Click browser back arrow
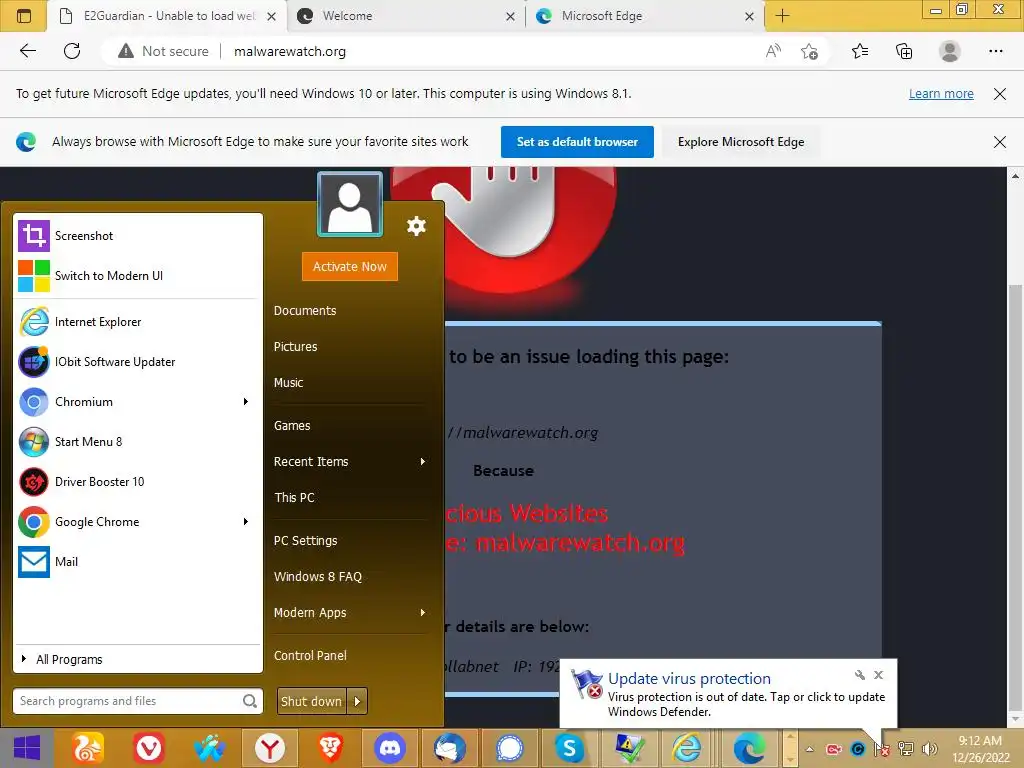 click(x=27, y=51)
